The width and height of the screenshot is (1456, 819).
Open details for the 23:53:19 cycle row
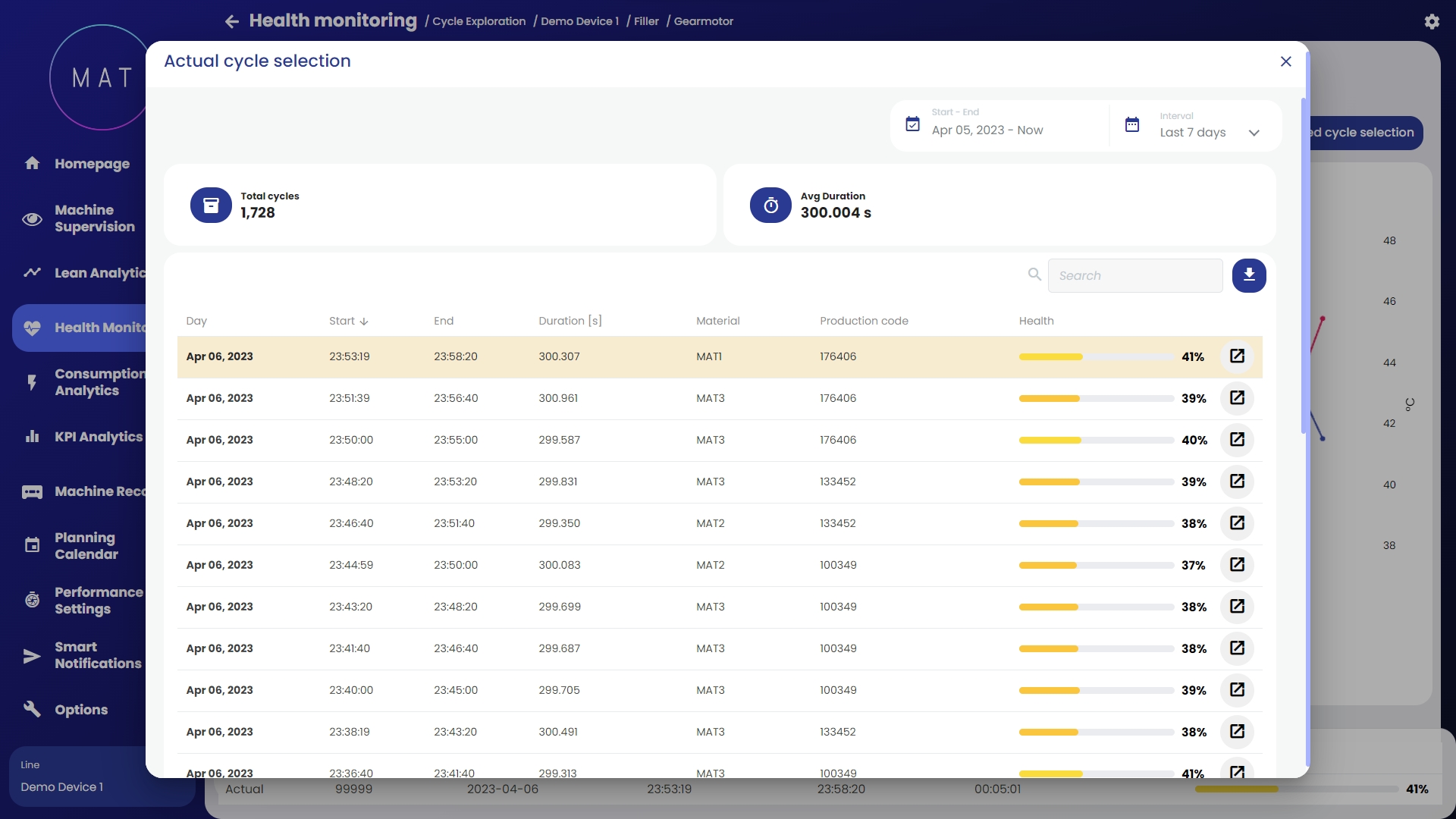click(1237, 356)
